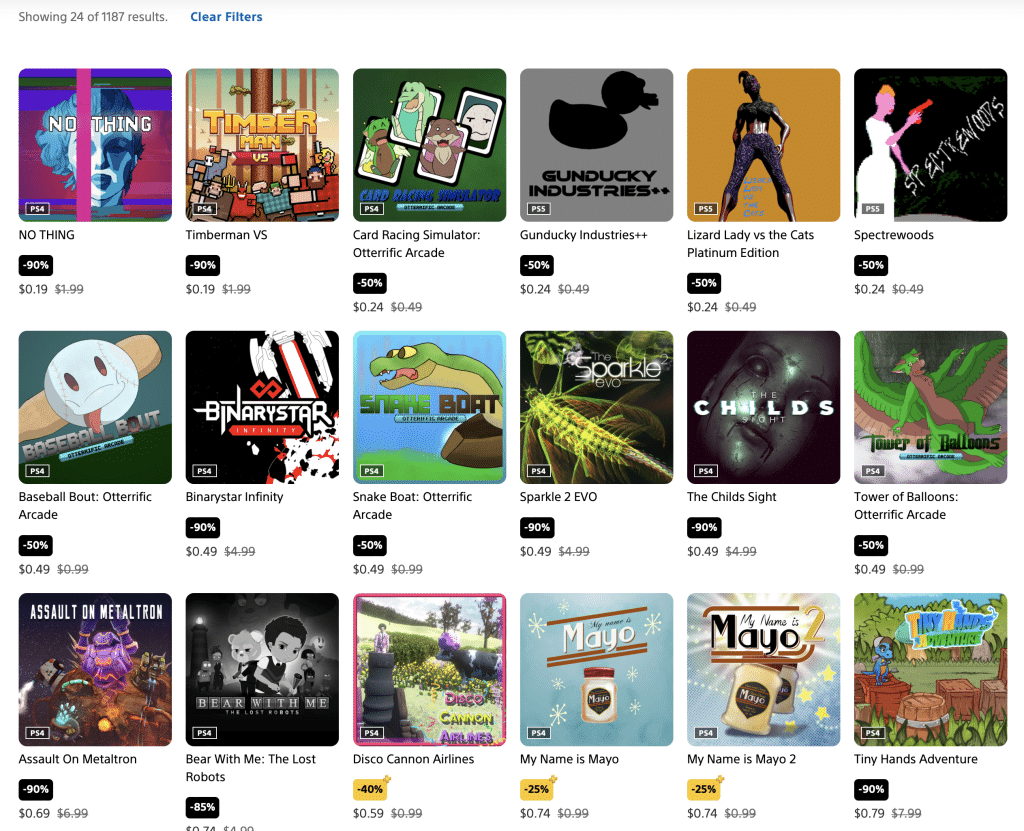Click the -25% Plus discount badge for My Name is Mayo
Screen dimensions: 1024x831
pyautogui.click(x=537, y=789)
